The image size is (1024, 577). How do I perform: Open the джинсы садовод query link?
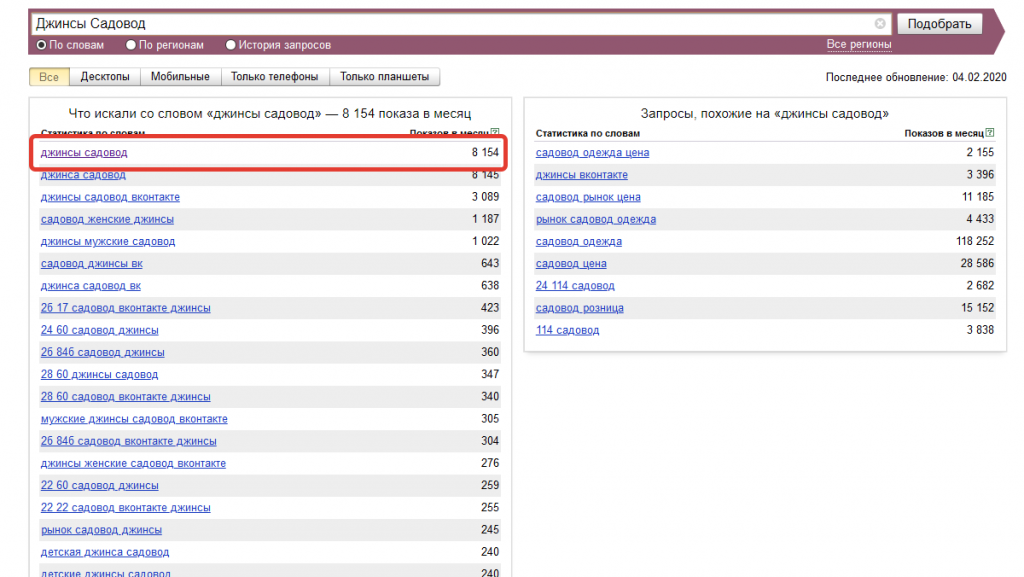[x=84, y=152]
